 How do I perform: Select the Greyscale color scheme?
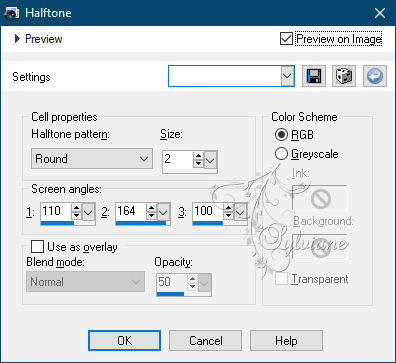281,154
